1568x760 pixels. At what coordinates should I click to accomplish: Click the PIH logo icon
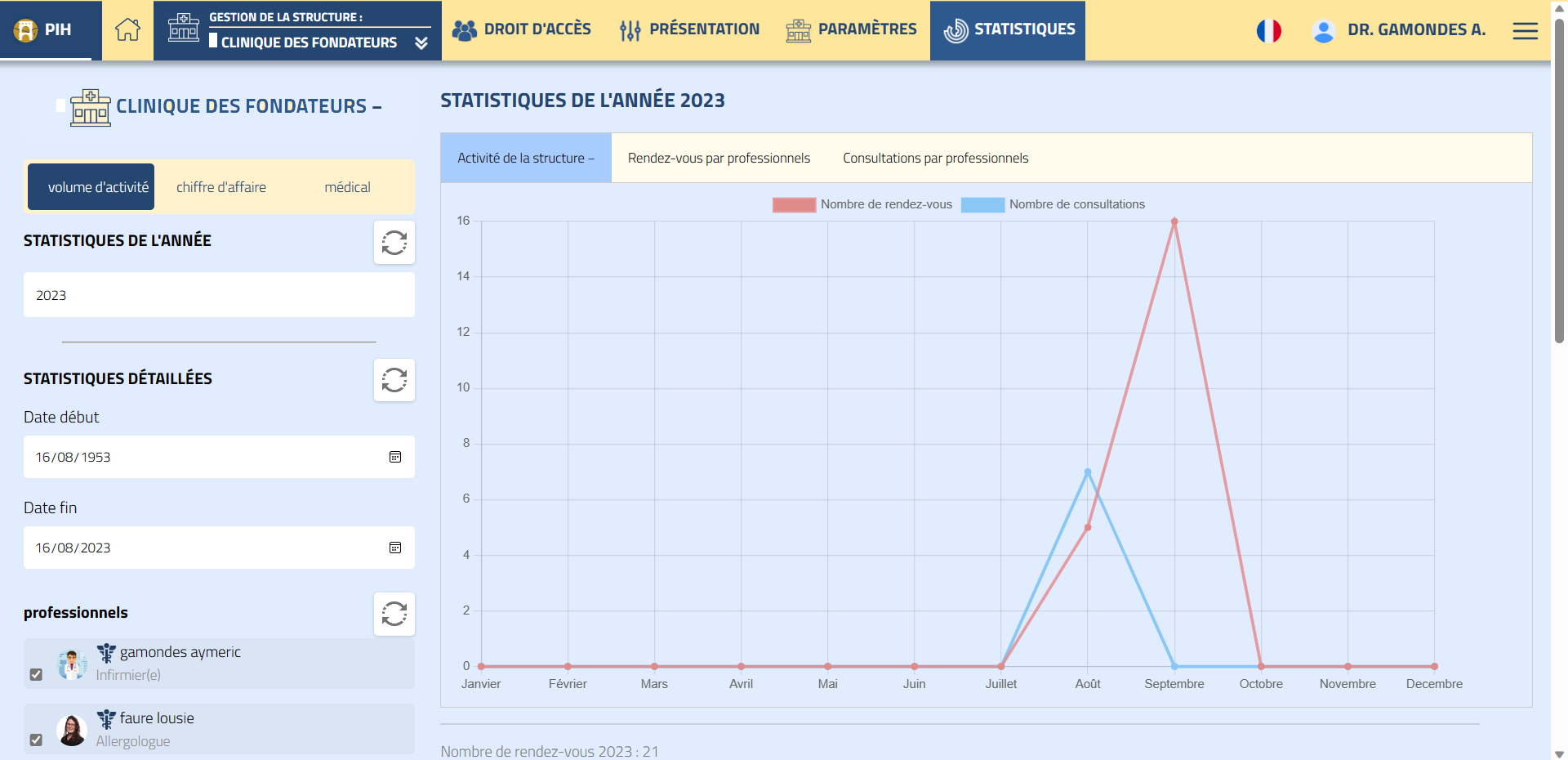coord(26,30)
